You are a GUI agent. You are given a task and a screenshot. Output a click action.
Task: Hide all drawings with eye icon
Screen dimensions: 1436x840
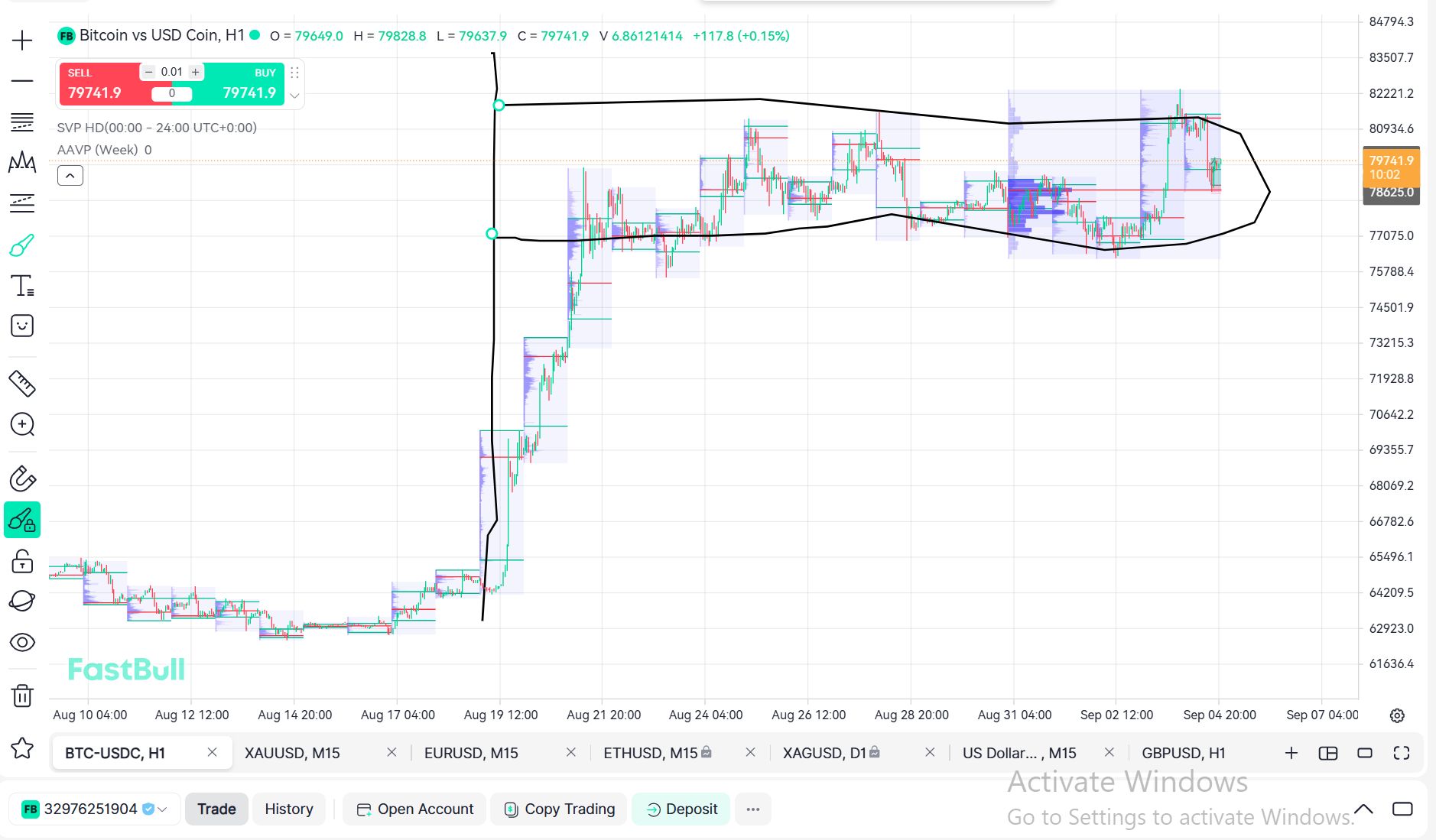click(x=22, y=642)
